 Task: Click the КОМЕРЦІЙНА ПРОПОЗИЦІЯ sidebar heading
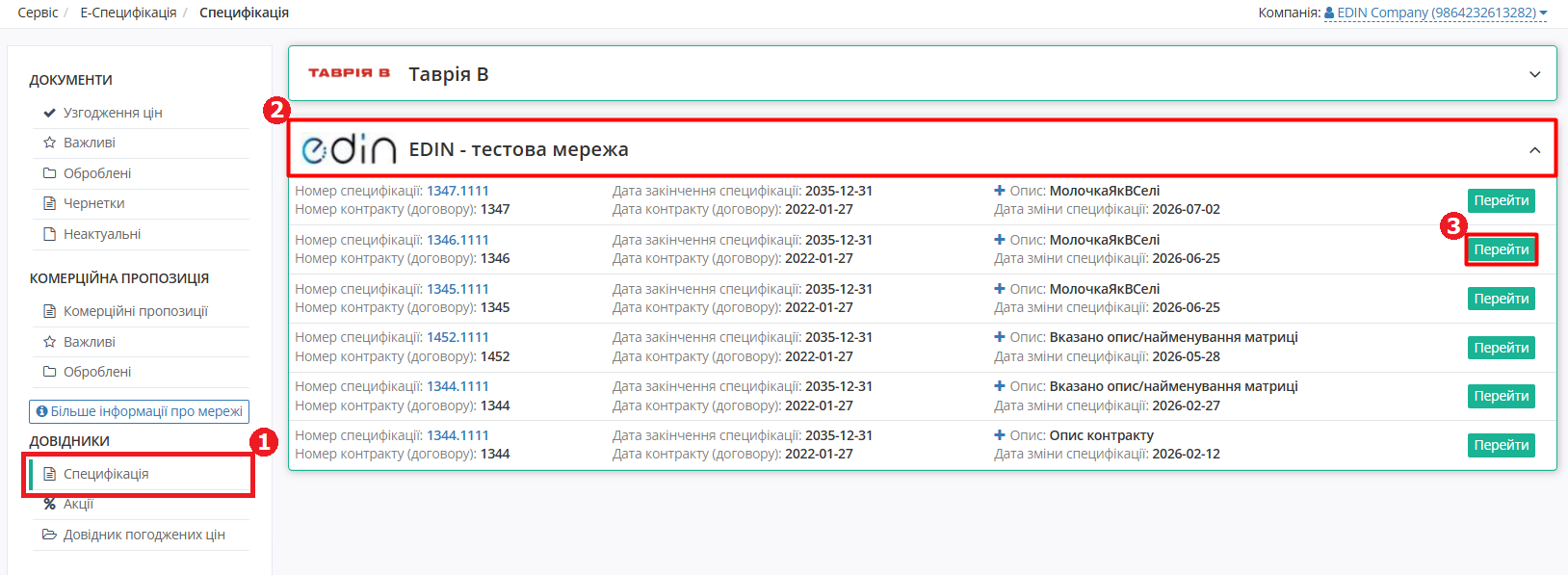click(119, 278)
